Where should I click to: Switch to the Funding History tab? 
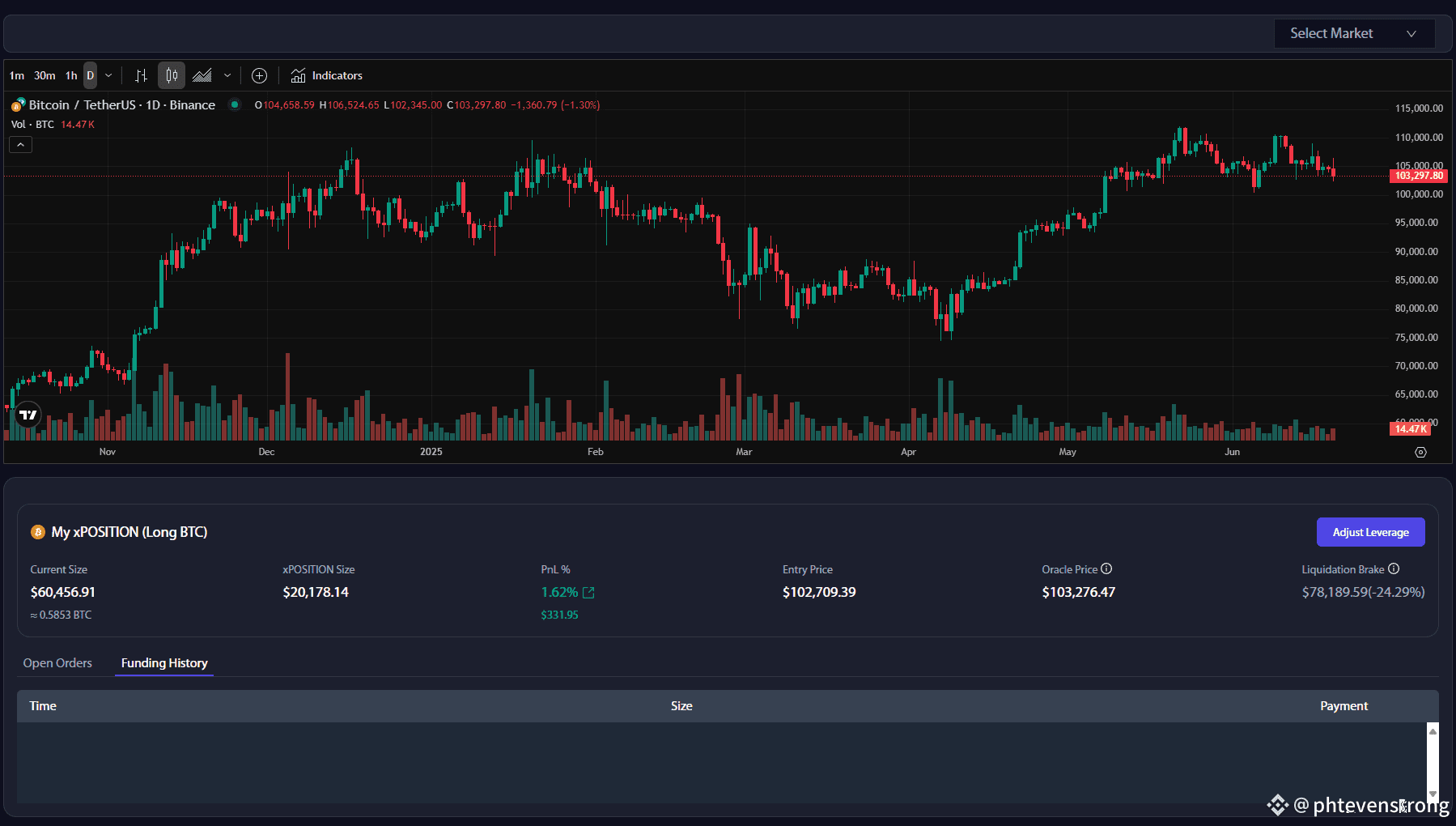(164, 662)
